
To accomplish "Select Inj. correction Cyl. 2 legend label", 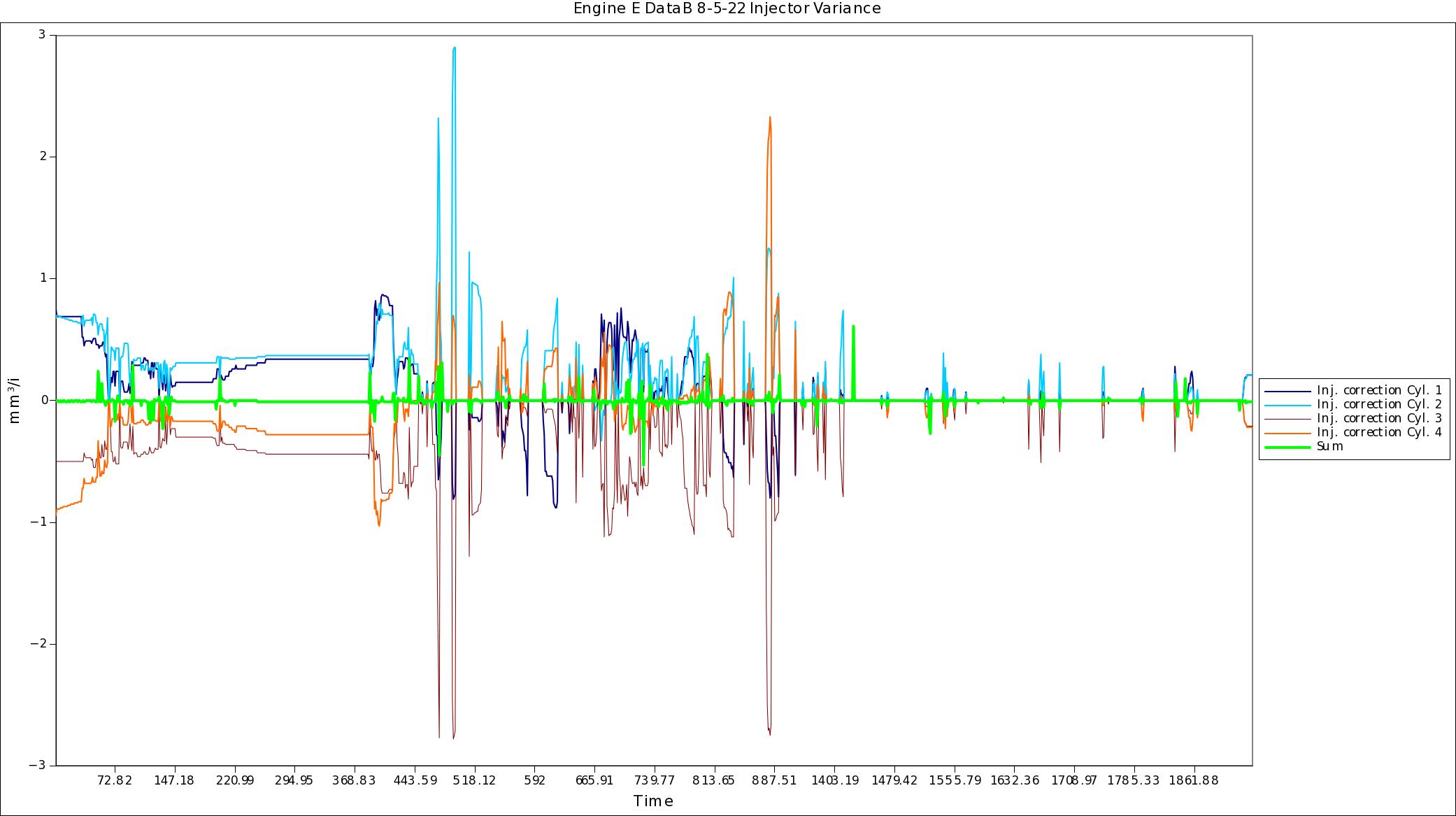I will coord(1379,404).
